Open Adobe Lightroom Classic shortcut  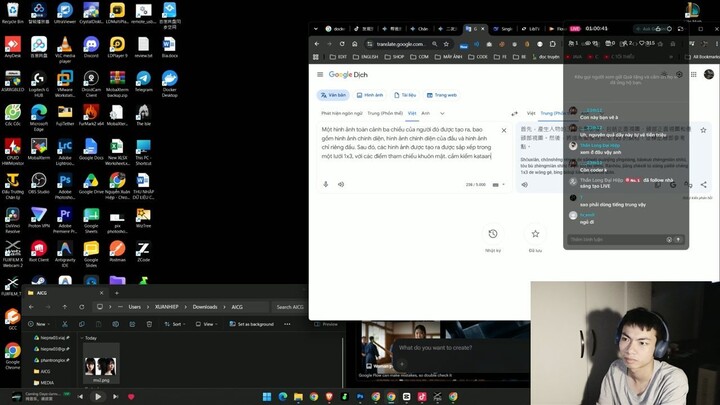tap(65, 151)
